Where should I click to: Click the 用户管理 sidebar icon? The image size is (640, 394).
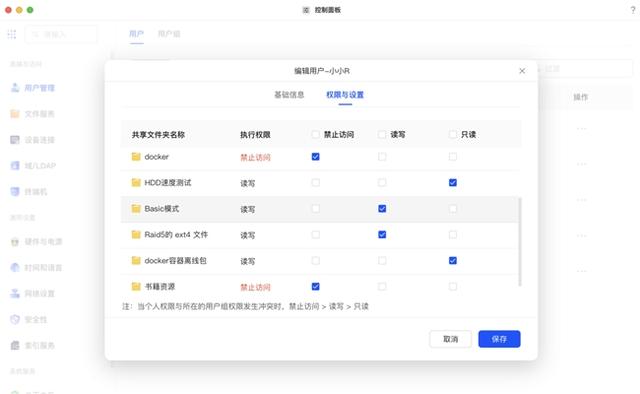tap(15, 88)
